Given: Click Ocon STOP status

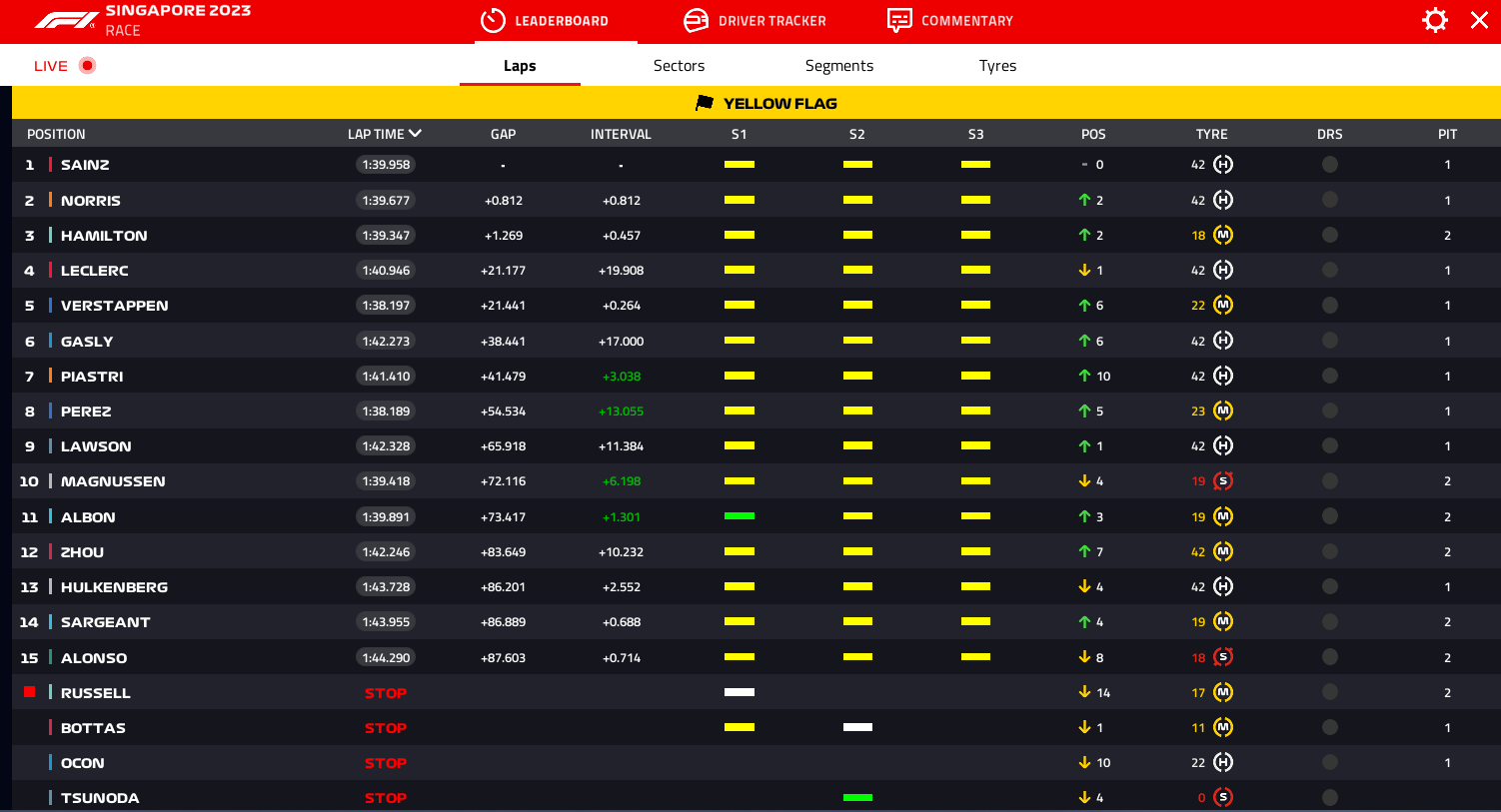Looking at the screenshot, I should tap(386, 763).
